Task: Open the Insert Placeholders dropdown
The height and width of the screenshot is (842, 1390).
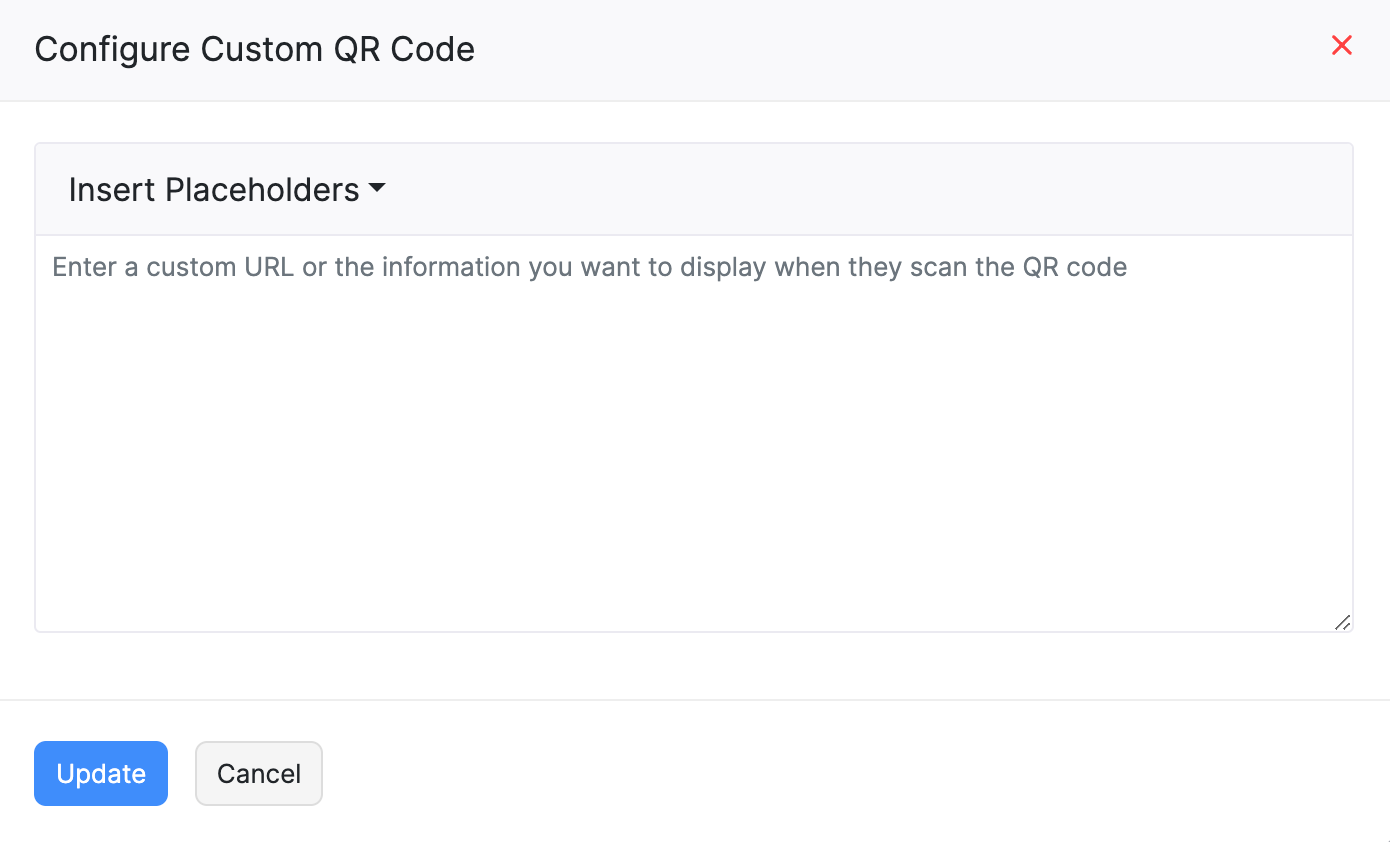Action: point(226,190)
